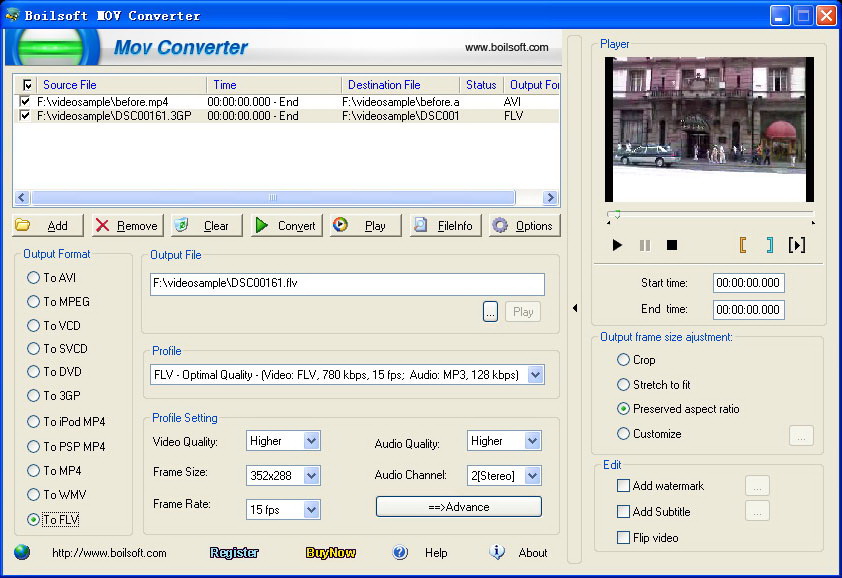Toggle the Flip video checkbox
Viewport: 842px width, 578px height.
coord(624,538)
